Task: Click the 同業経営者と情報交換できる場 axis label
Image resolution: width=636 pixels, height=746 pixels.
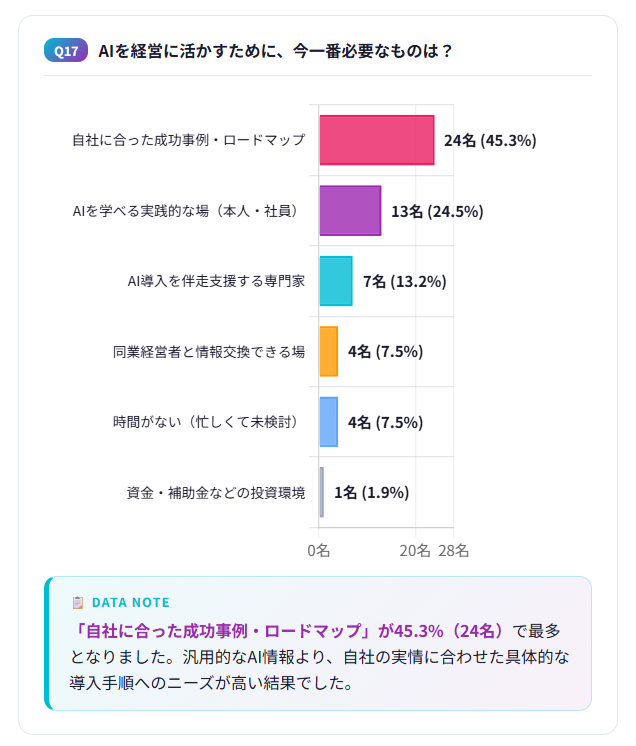Action: tap(209, 351)
